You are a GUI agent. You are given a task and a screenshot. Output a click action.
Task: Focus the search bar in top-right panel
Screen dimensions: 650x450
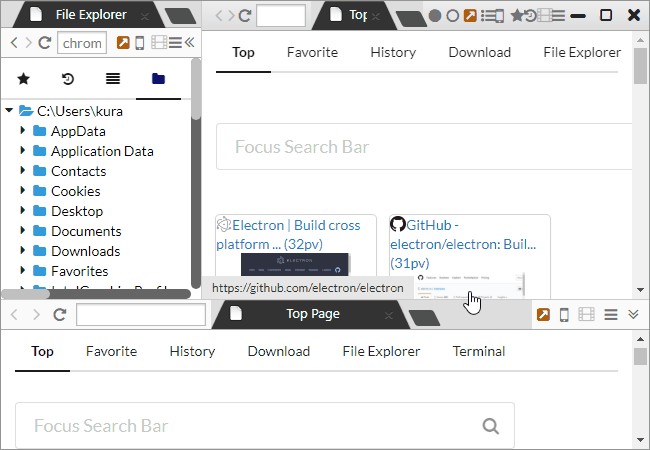pos(424,147)
